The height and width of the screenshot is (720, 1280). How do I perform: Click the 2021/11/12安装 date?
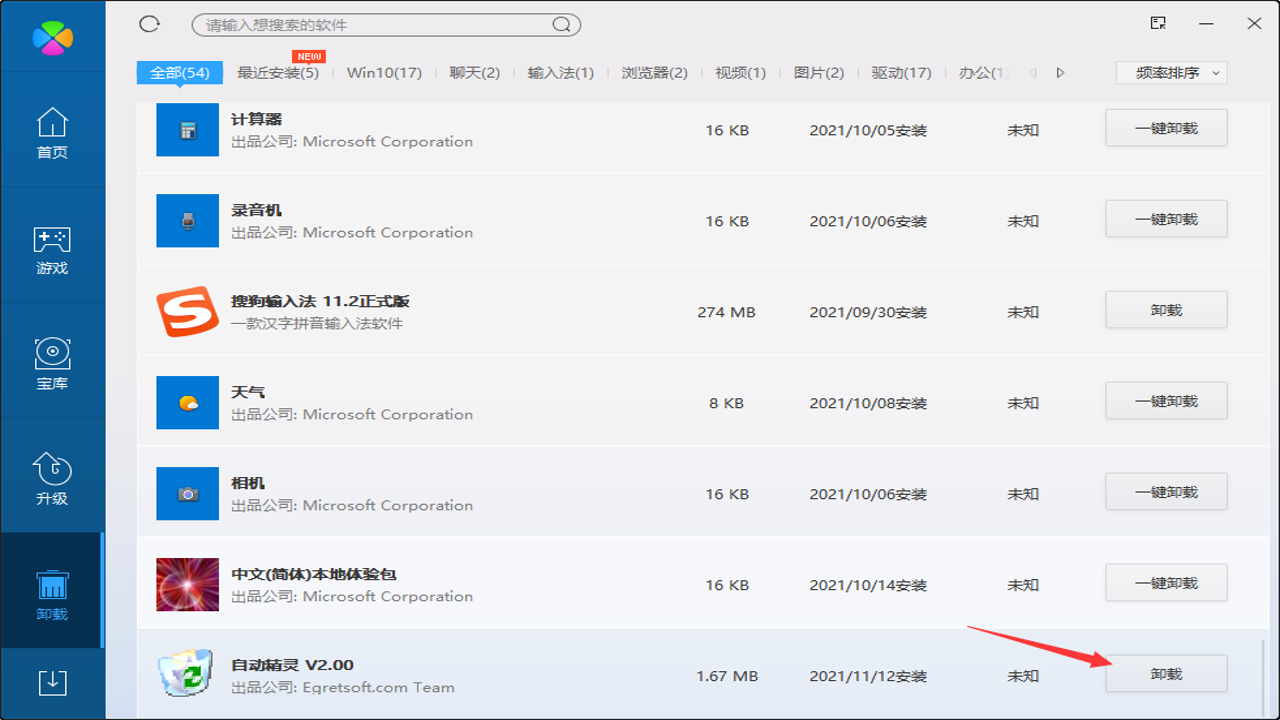(x=868, y=676)
